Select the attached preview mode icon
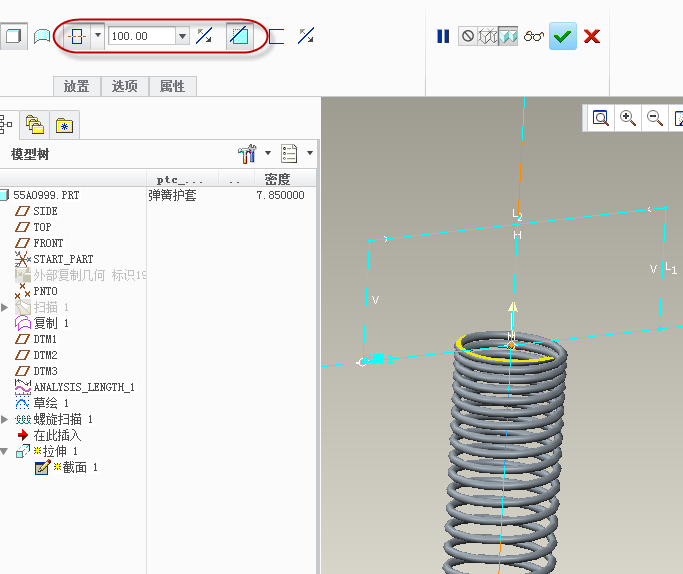 pyautogui.click(x=508, y=36)
